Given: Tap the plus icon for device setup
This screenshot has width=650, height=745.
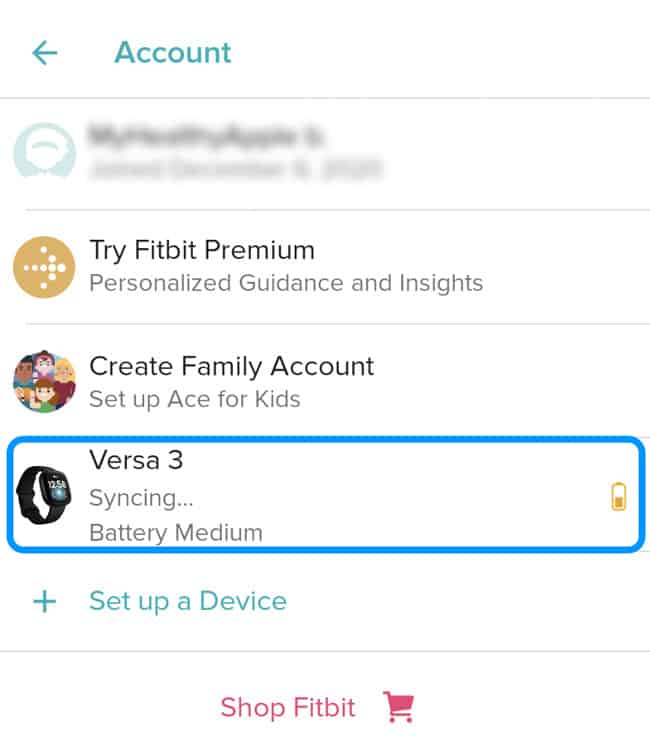Looking at the screenshot, I should point(45,601).
